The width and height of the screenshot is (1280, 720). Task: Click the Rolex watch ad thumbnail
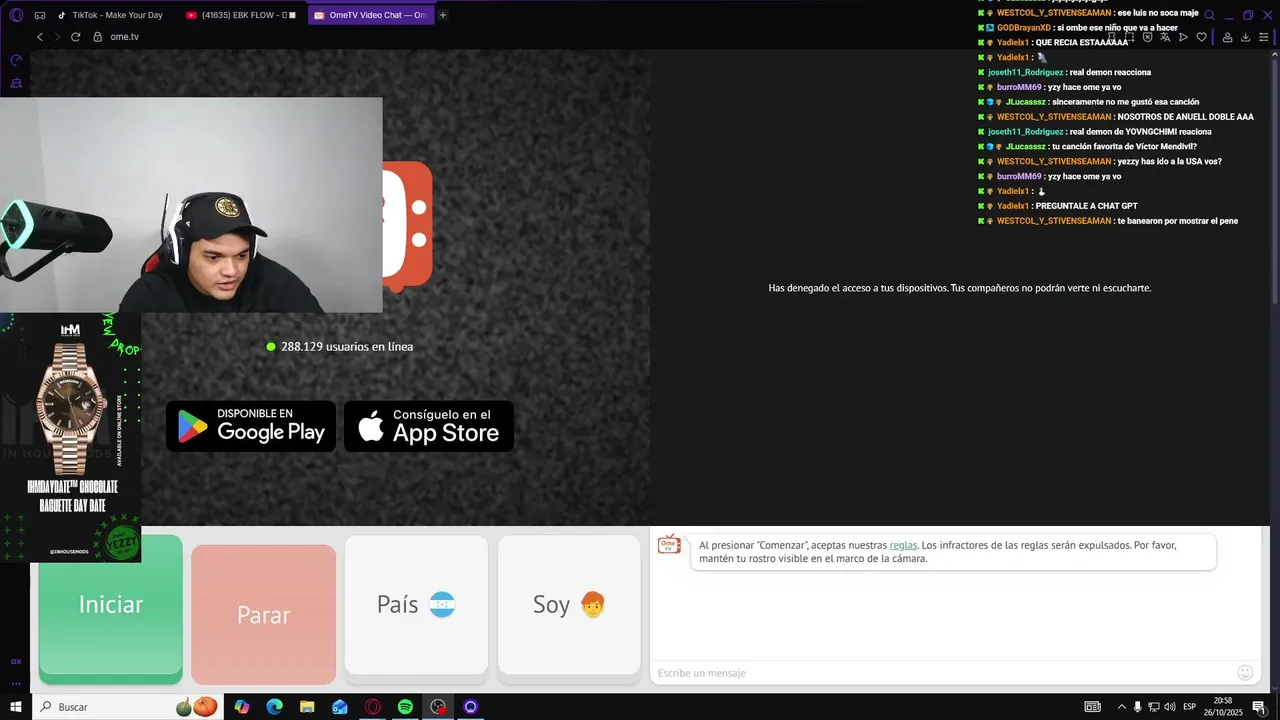coord(70,438)
